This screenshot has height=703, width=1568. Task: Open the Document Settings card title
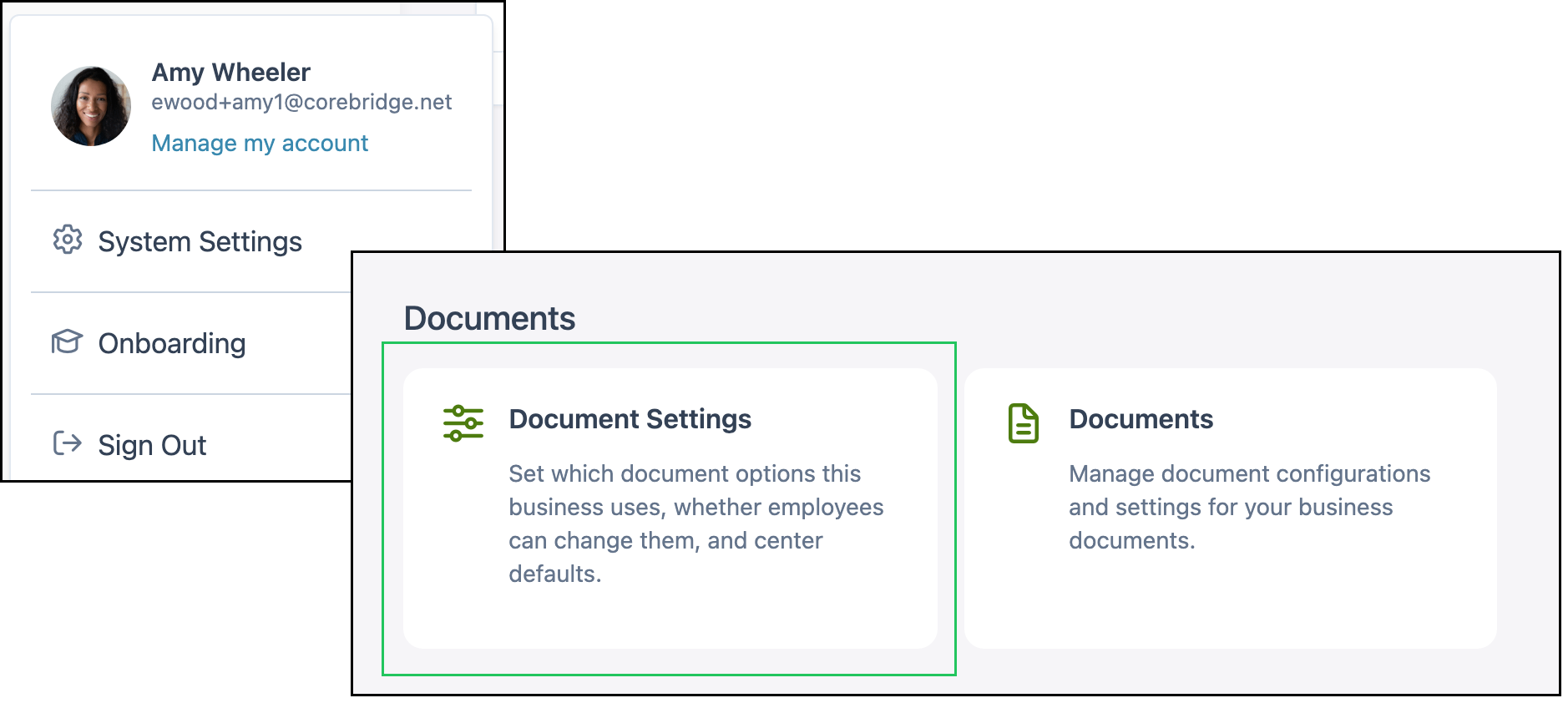coord(630,419)
